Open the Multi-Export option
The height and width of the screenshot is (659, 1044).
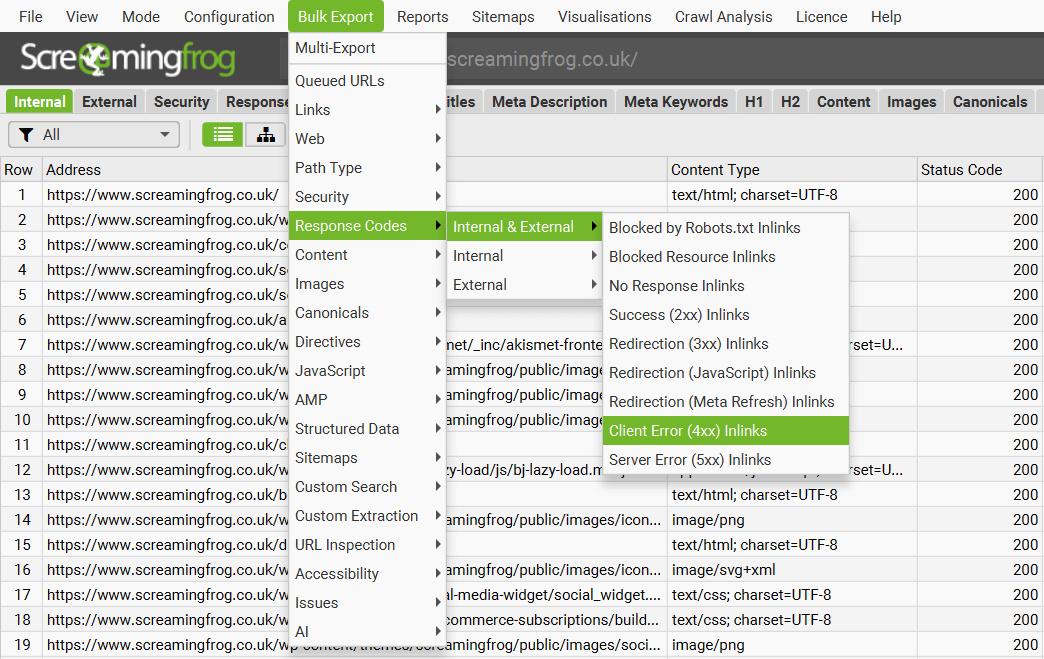pos(335,48)
